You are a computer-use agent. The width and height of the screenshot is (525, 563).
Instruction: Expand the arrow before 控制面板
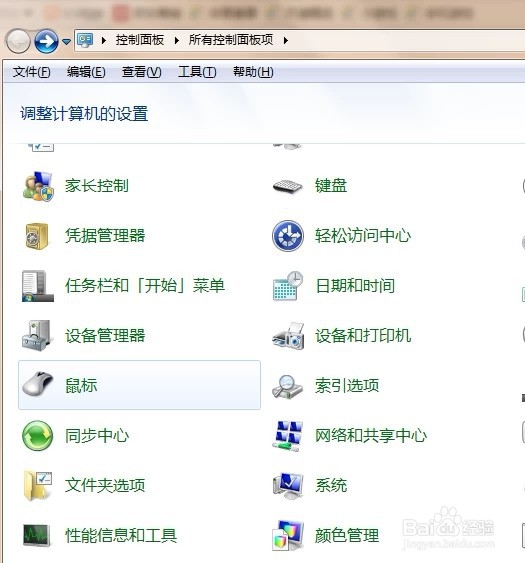[104, 40]
